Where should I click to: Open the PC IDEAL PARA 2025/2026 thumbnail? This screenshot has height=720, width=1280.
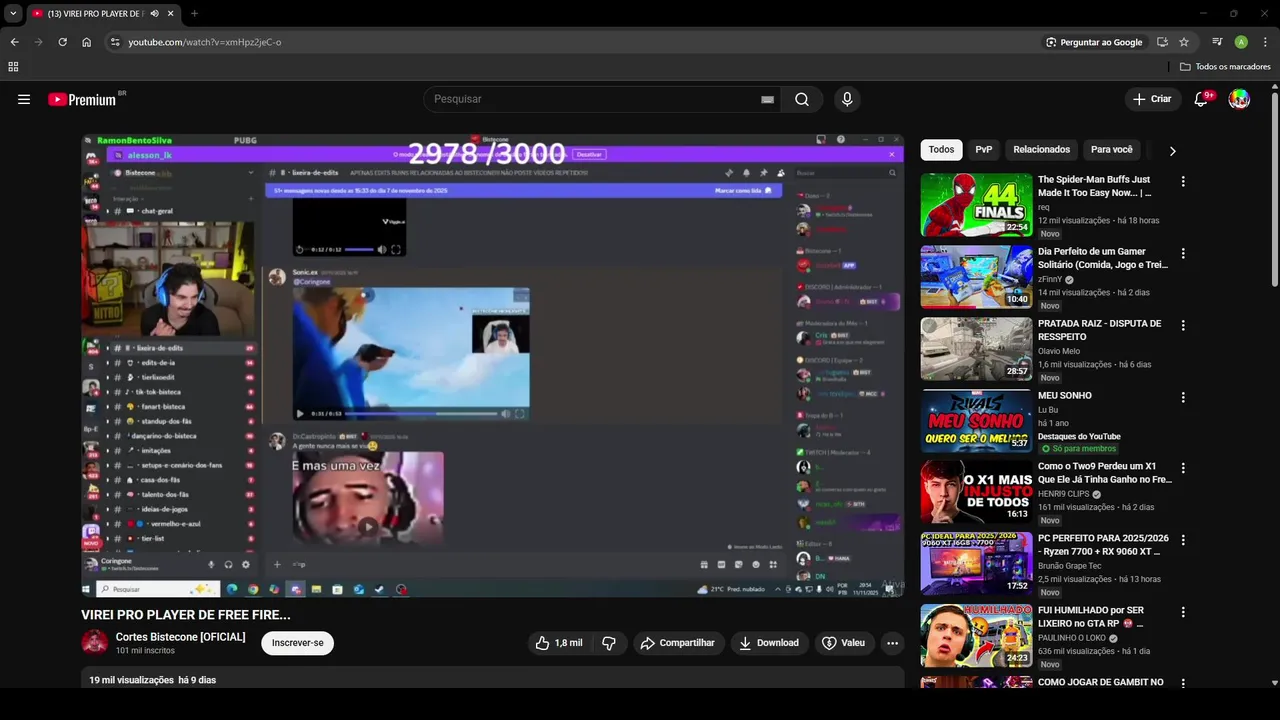[x=976, y=564]
